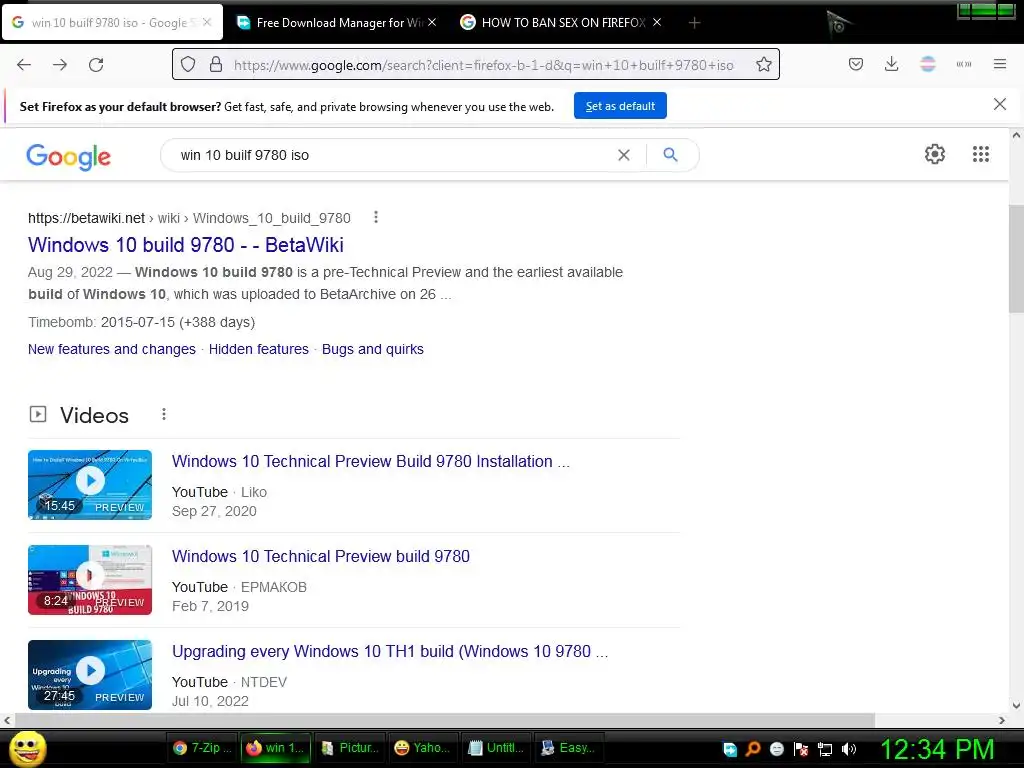The image size is (1024, 768).
Task: Switch to 7-Zip taskbar window
Action: pos(202,748)
